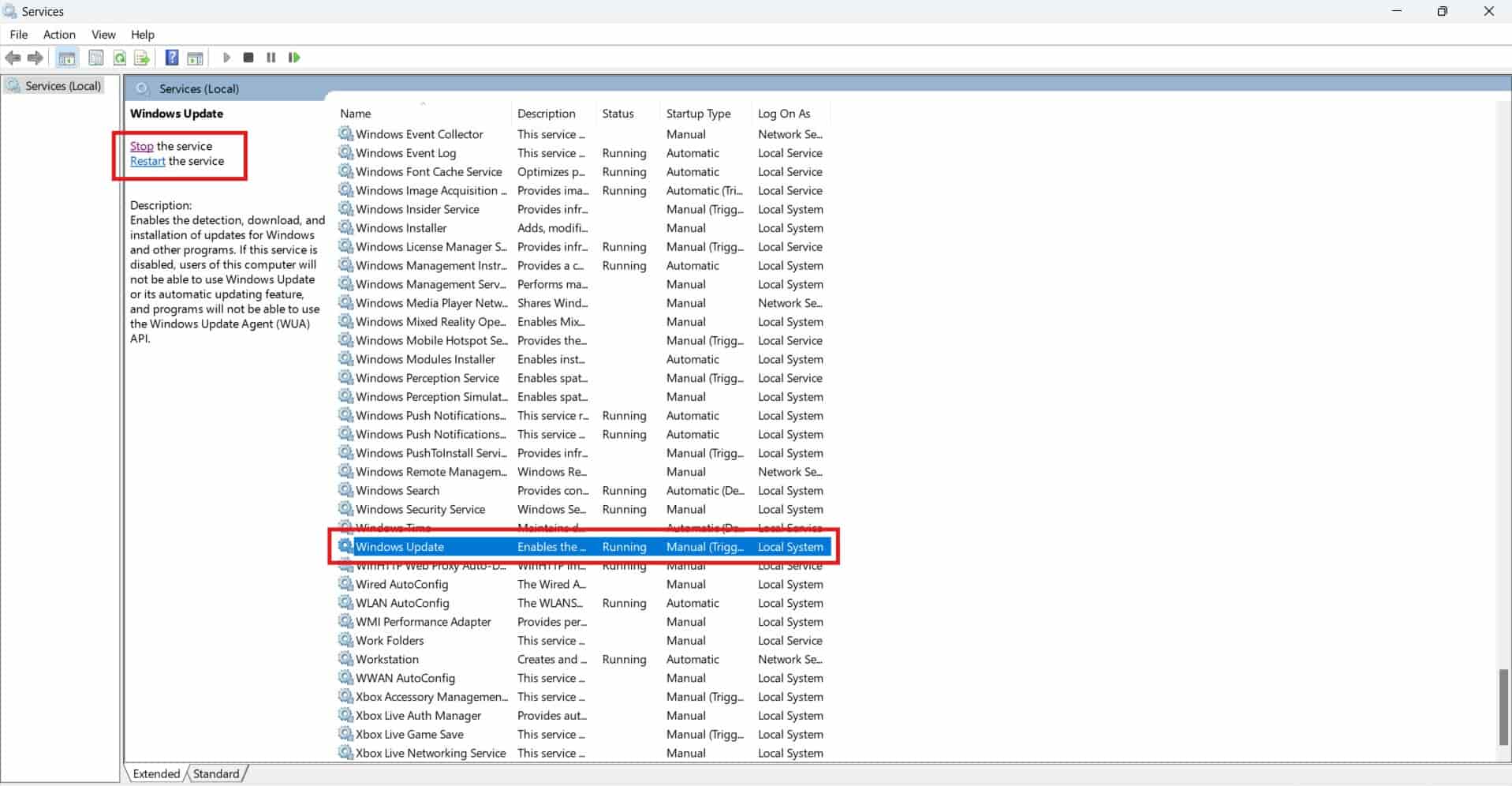Click gear icon beside Windows Event Log
The width and height of the screenshot is (1512, 786).
345,152
